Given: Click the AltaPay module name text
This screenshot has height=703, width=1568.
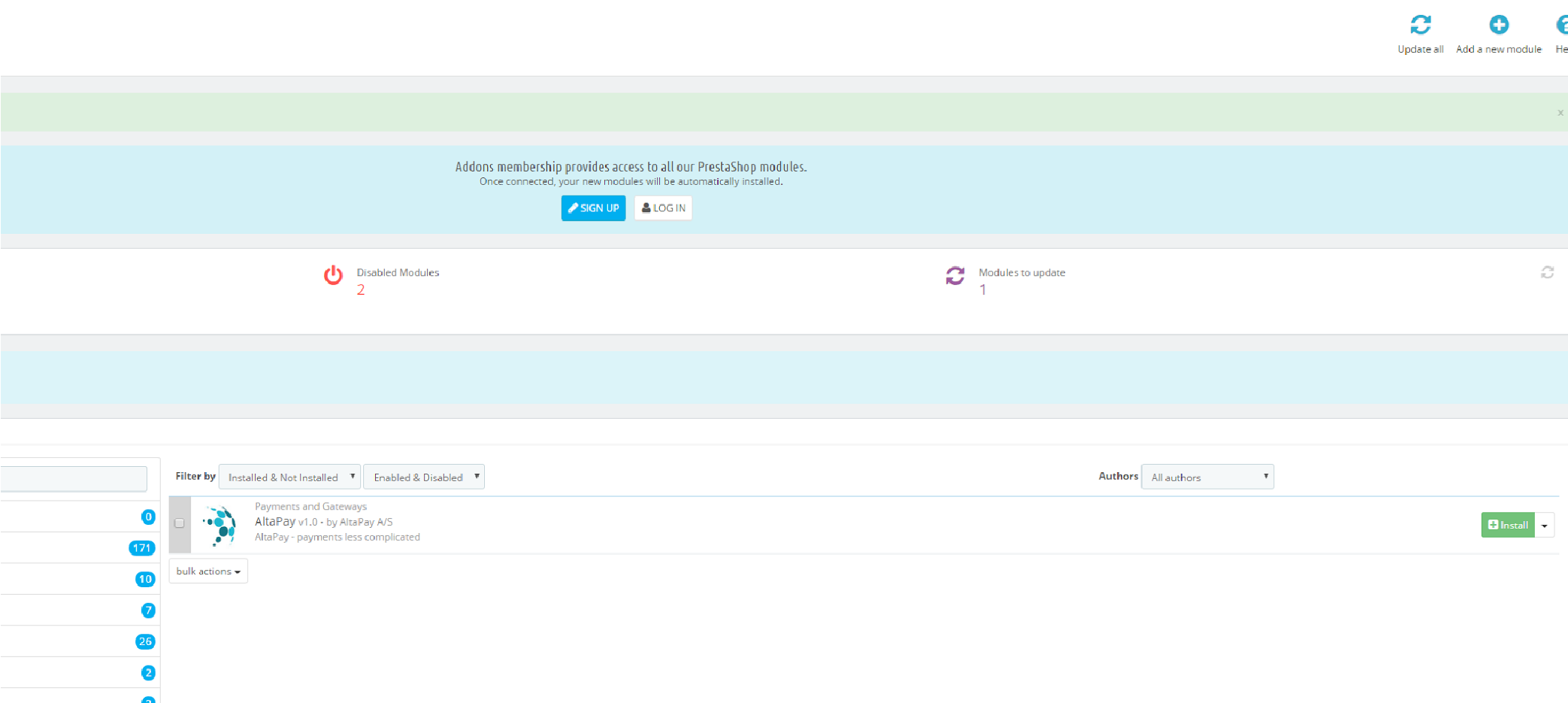Looking at the screenshot, I should [x=275, y=521].
